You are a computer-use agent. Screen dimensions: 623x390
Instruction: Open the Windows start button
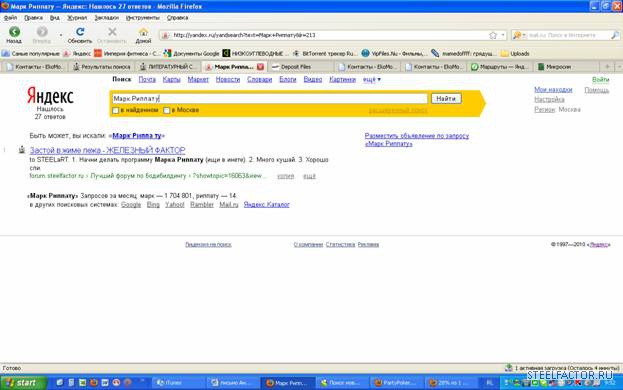[23, 382]
